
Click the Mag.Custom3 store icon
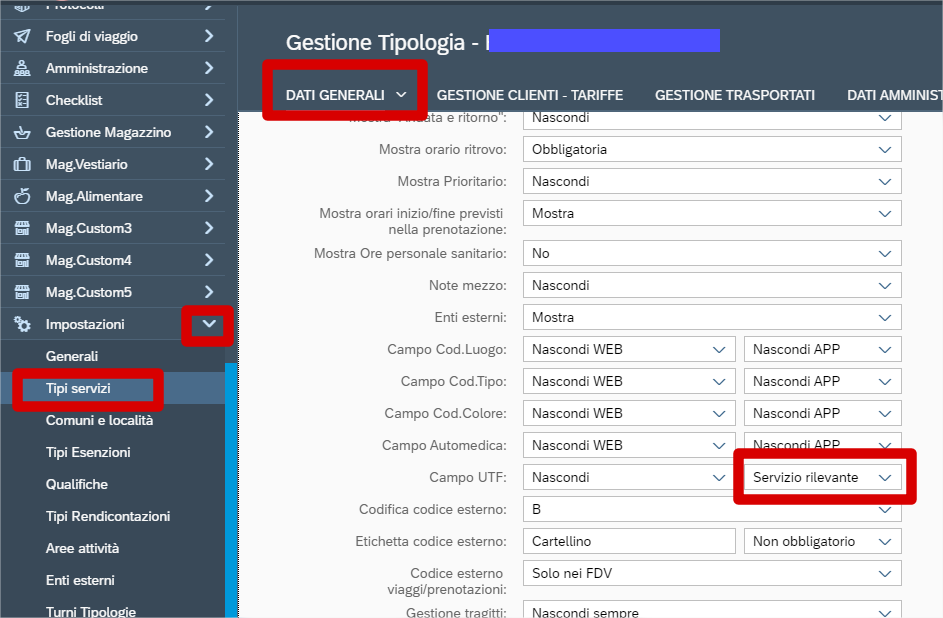click(22, 228)
